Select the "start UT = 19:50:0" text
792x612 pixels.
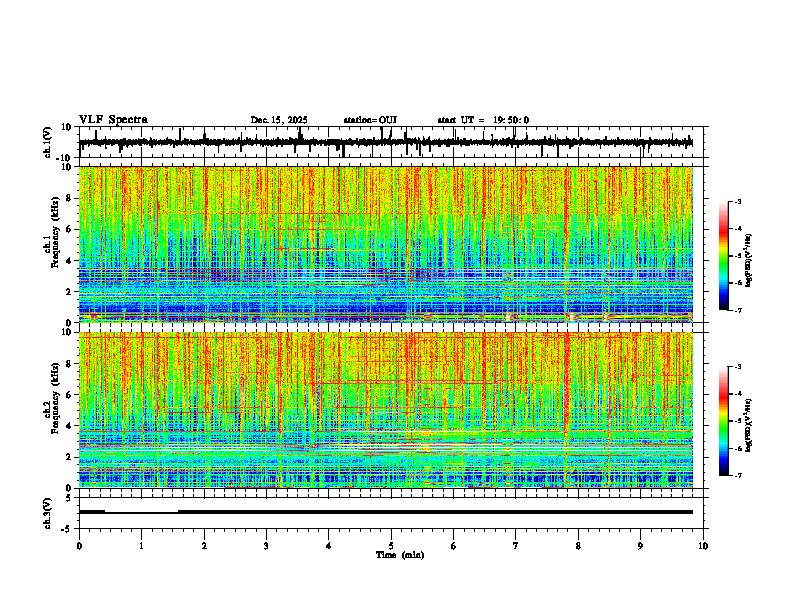(483, 120)
